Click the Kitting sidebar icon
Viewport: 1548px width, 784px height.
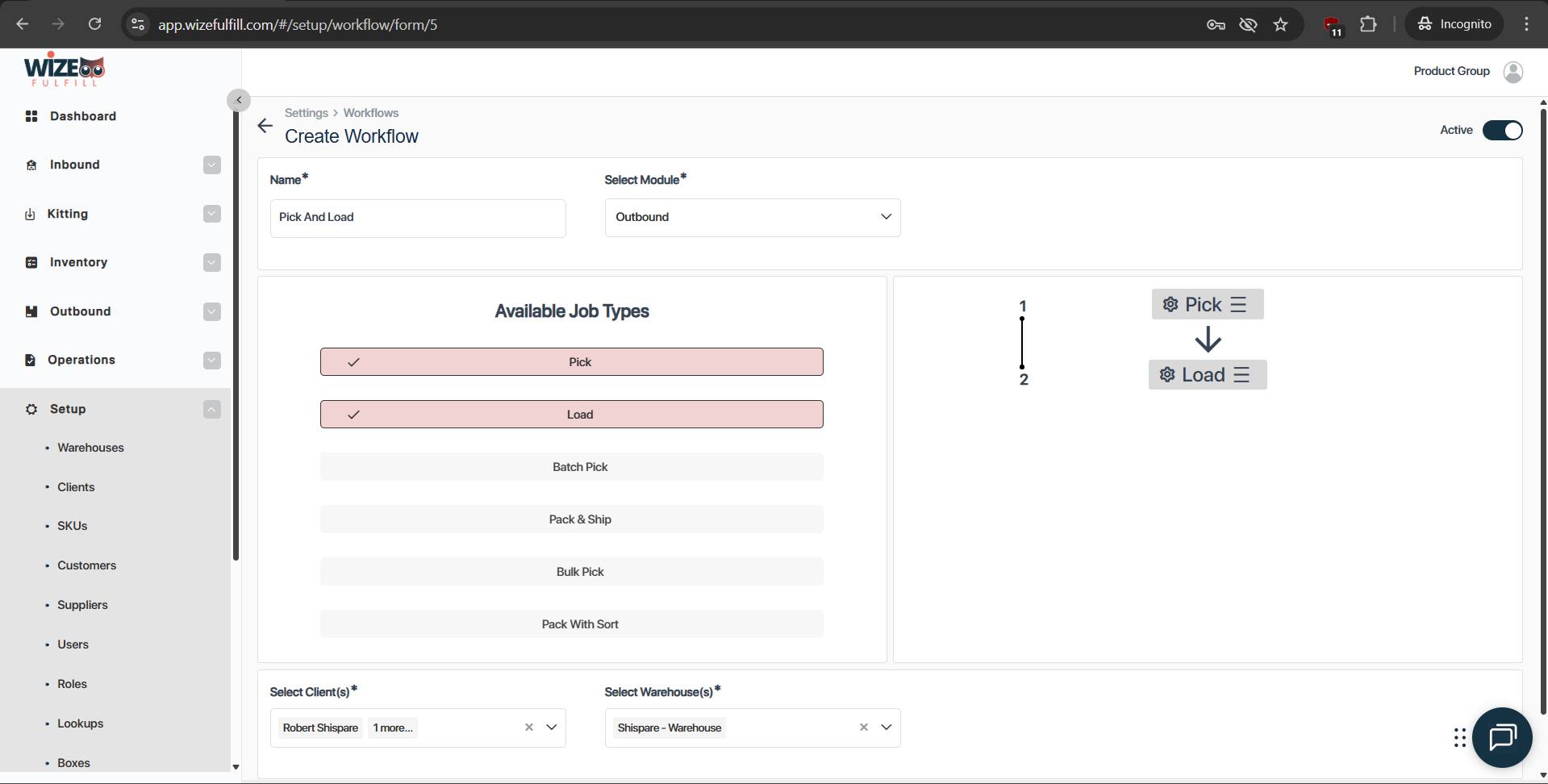tap(30, 214)
